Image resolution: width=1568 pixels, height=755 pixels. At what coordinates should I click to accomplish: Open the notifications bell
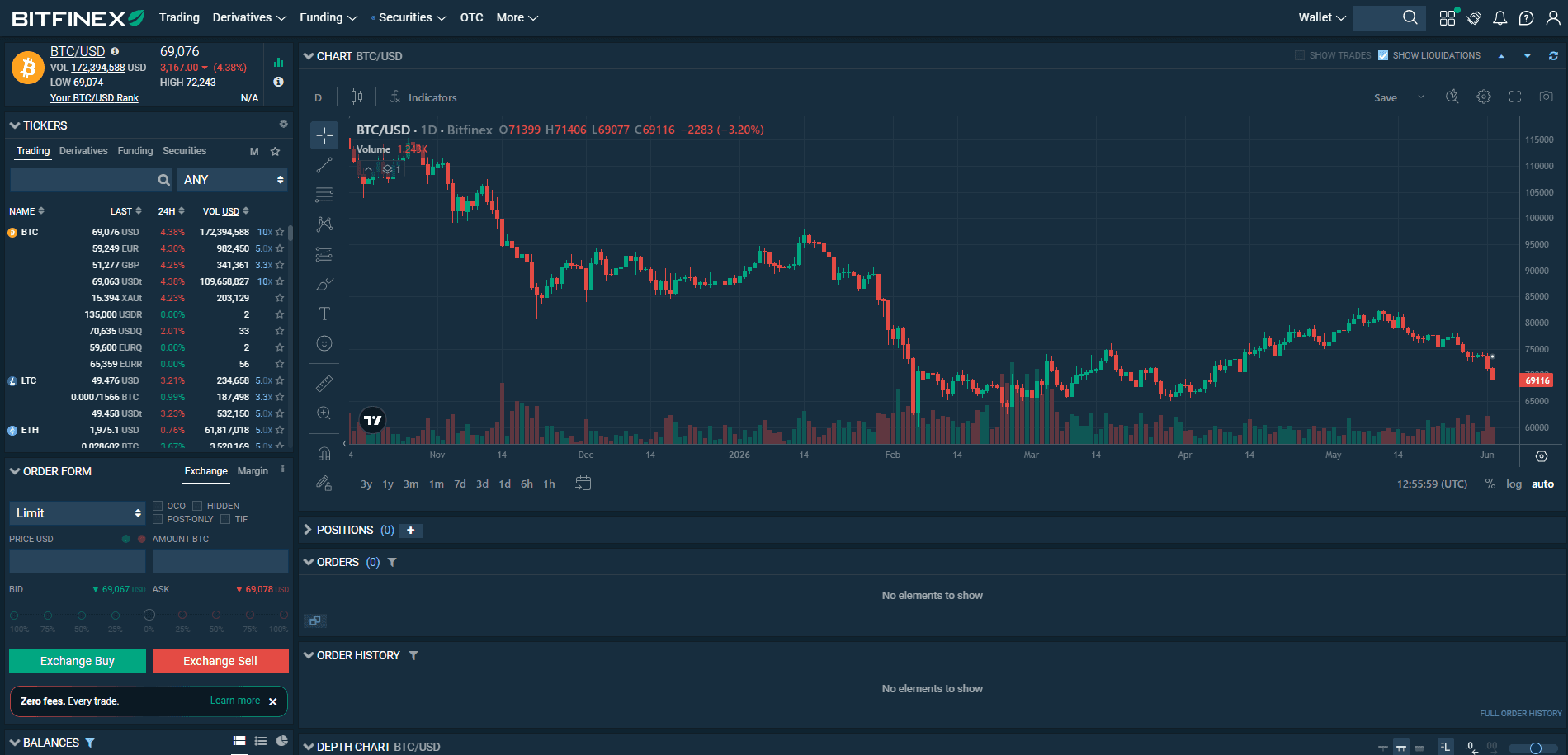click(x=1500, y=17)
